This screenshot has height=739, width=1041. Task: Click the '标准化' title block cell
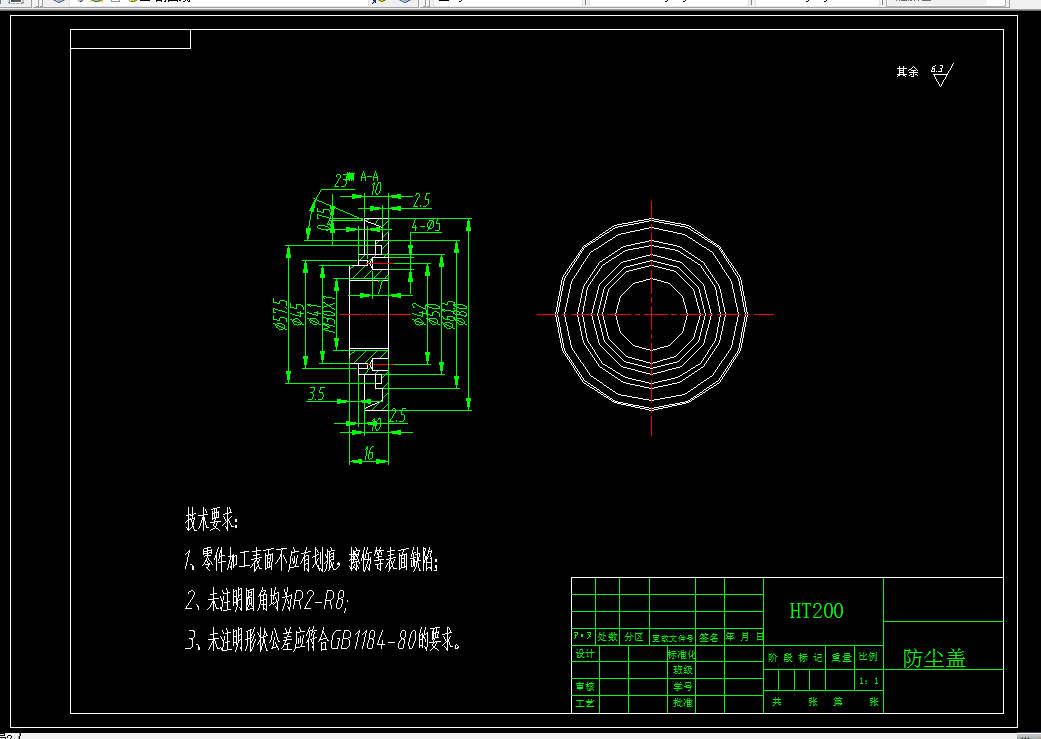(681, 654)
